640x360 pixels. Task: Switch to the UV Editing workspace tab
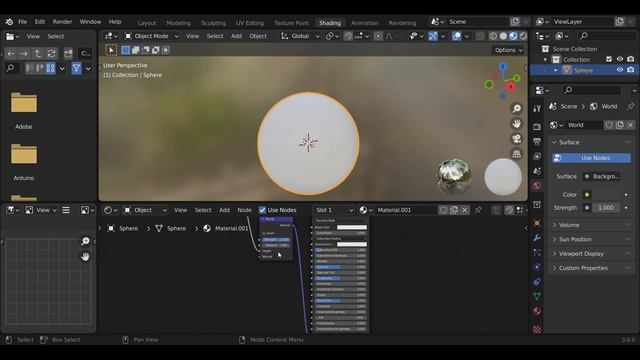tap(249, 23)
